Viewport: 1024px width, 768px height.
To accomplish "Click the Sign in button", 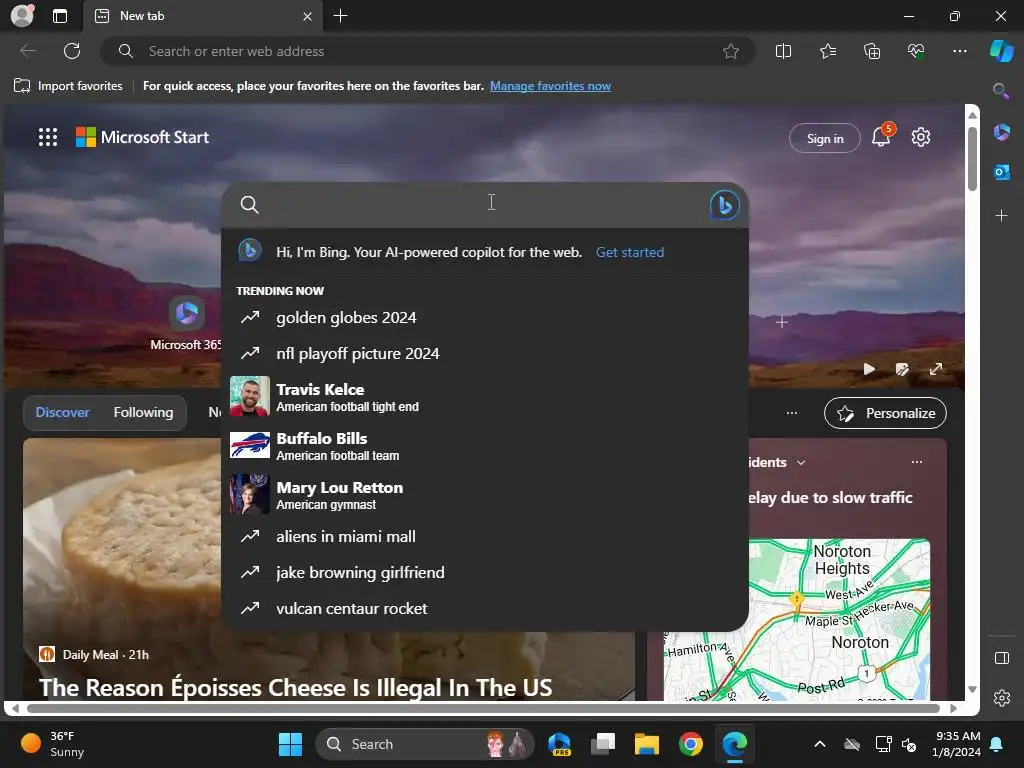I will (825, 138).
